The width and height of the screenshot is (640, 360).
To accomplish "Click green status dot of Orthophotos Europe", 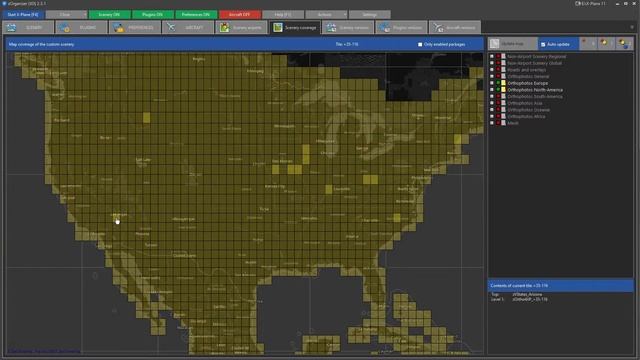I will click(x=498, y=83).
